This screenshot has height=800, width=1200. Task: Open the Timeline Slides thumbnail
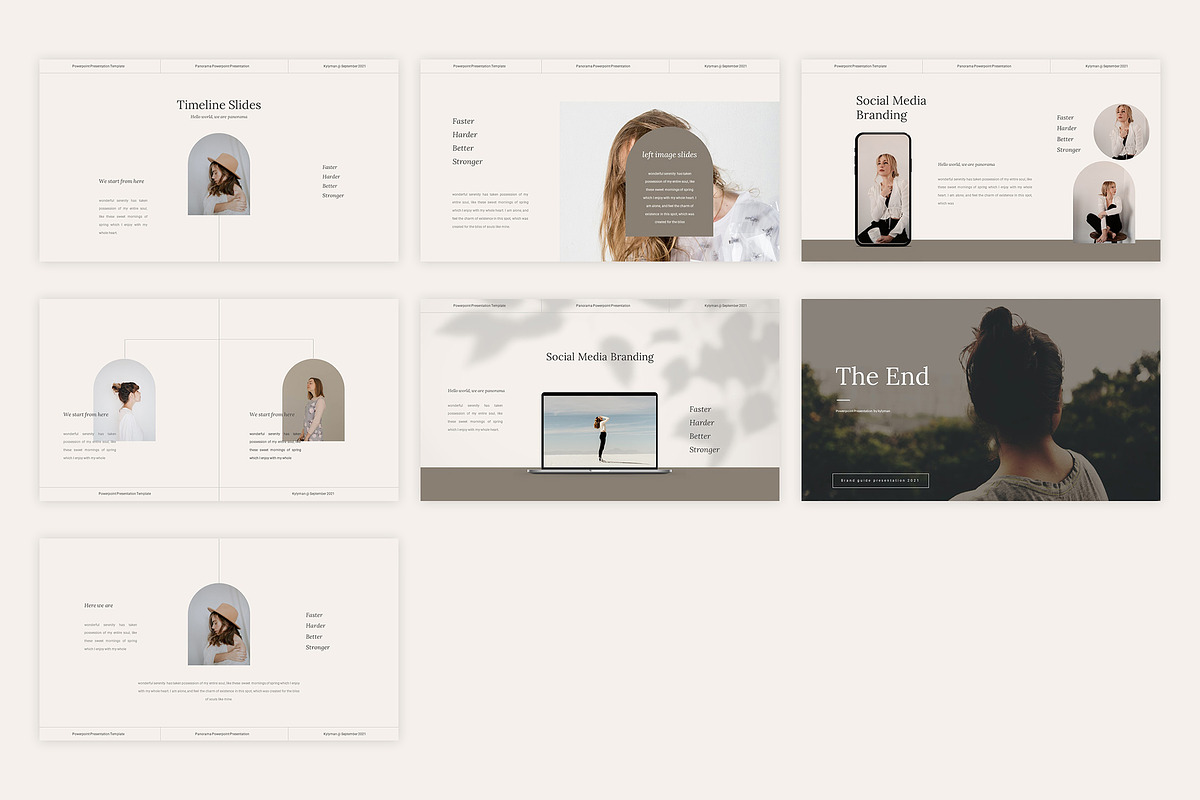(x=219, y=160)
